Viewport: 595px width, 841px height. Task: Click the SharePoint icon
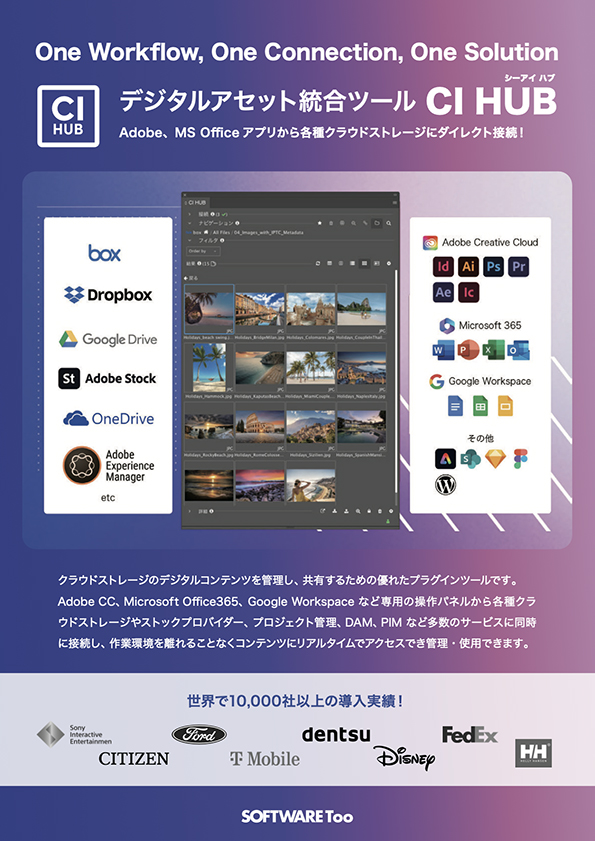coord(471,459)
